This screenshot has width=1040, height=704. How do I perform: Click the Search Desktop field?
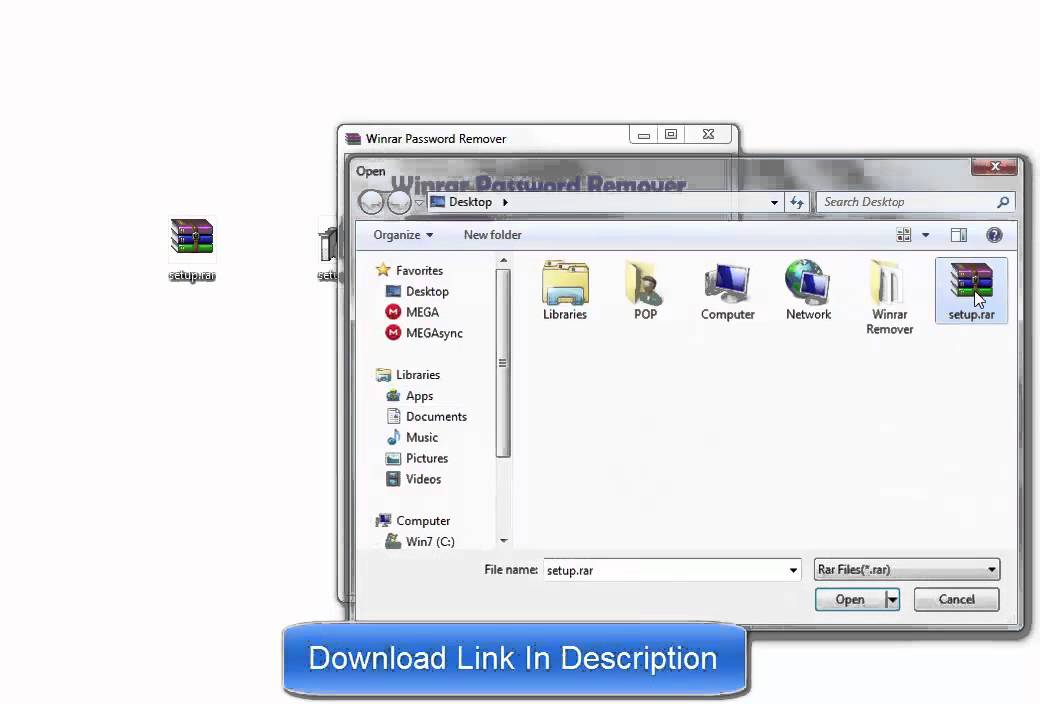[906, 202]
